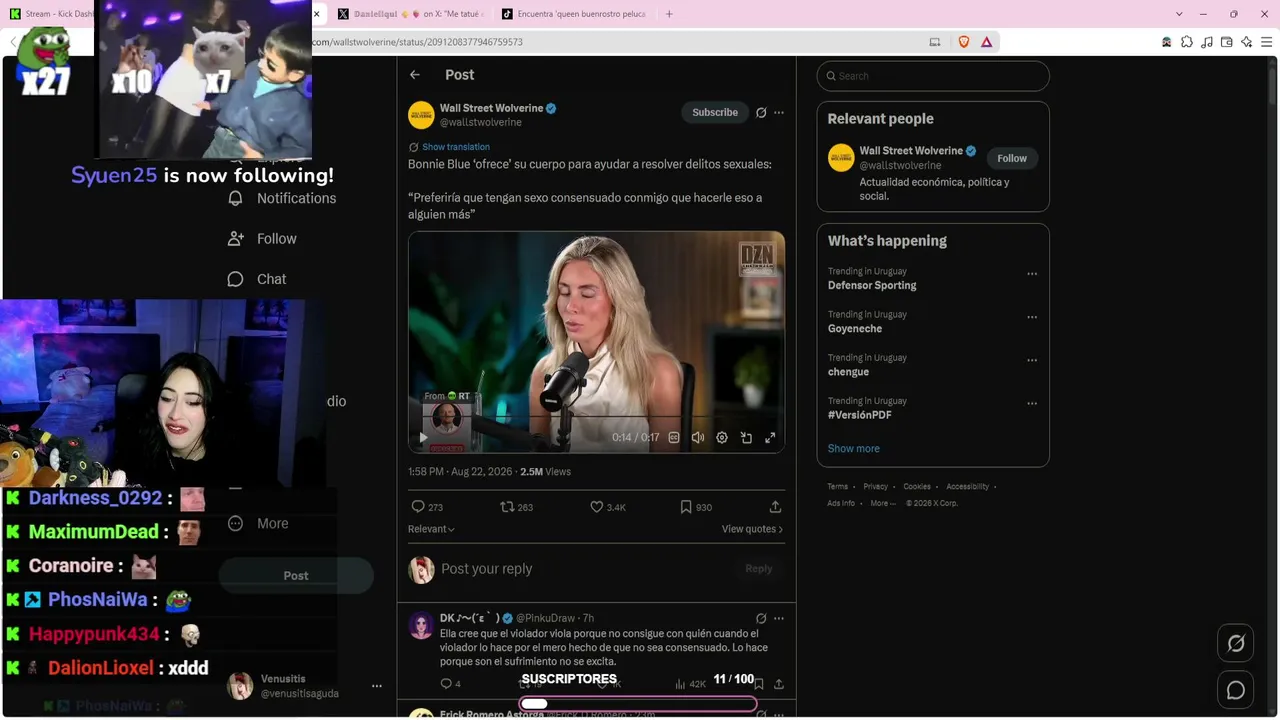
Task: Open the Leo AI sparkle icon
Action: pos(1247,42)
